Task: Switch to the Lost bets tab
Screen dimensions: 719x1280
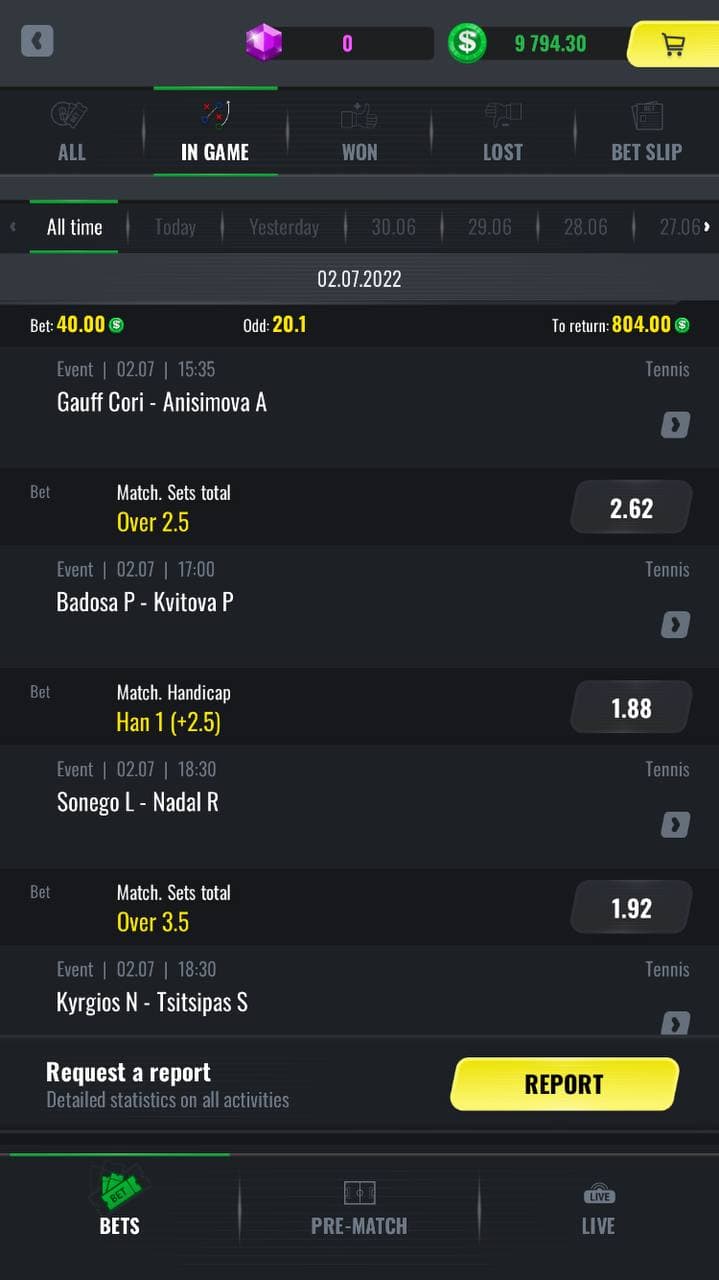Action: click(502, 132)
